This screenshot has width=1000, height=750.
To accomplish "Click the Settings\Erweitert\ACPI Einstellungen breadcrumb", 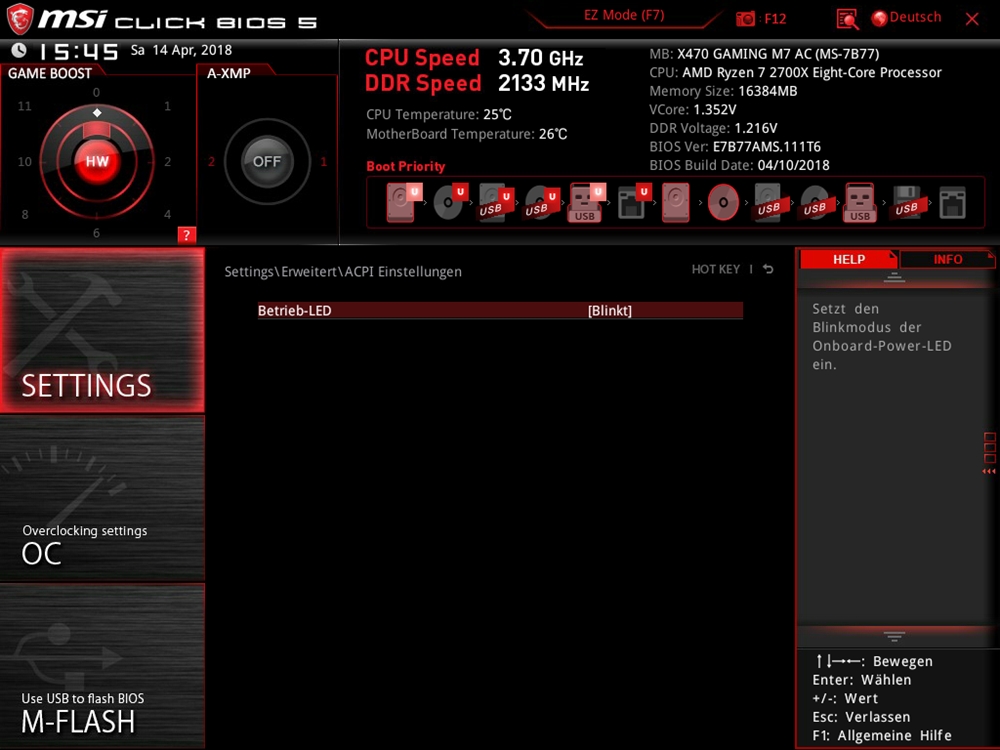I will coord(343,272).
